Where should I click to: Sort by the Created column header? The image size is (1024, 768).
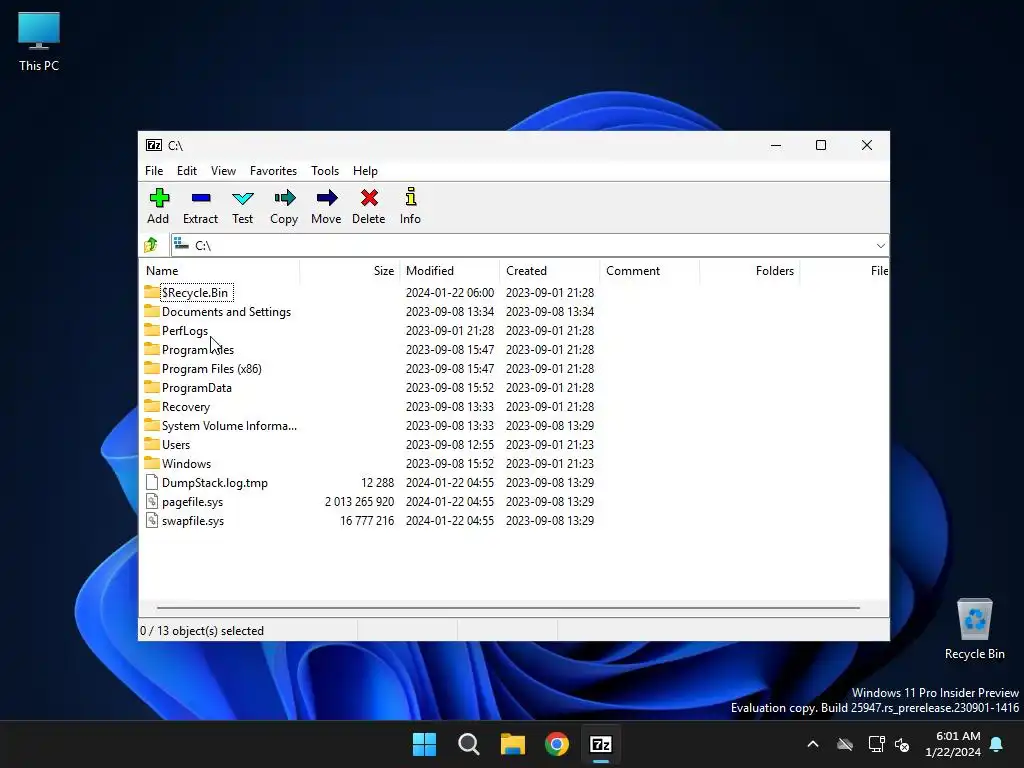(549, 270)
